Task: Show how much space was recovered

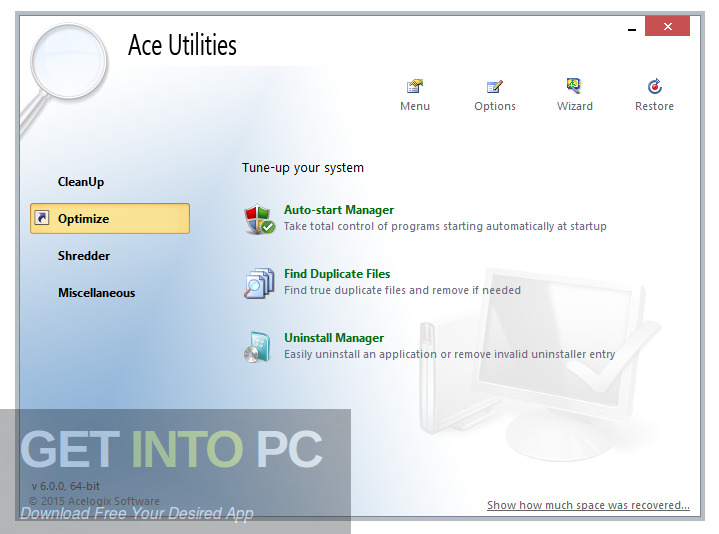Action: pyautogui.click(x=588, y=505)
